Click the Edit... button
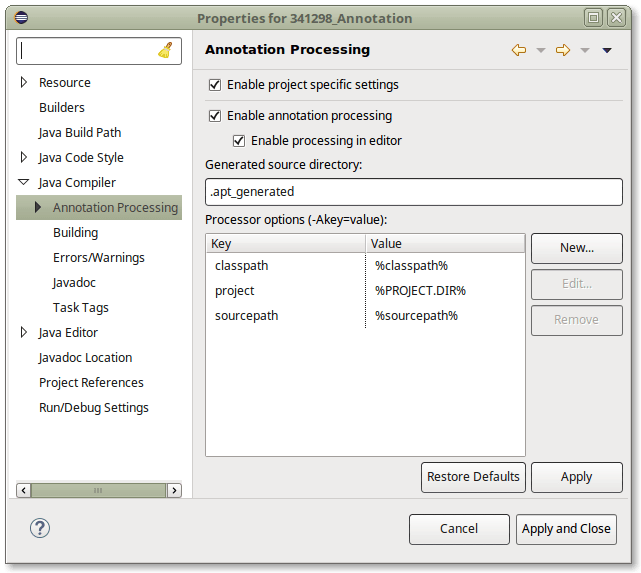Image resolution: width=641 pixels, height=573 pixels. (577, 284)
